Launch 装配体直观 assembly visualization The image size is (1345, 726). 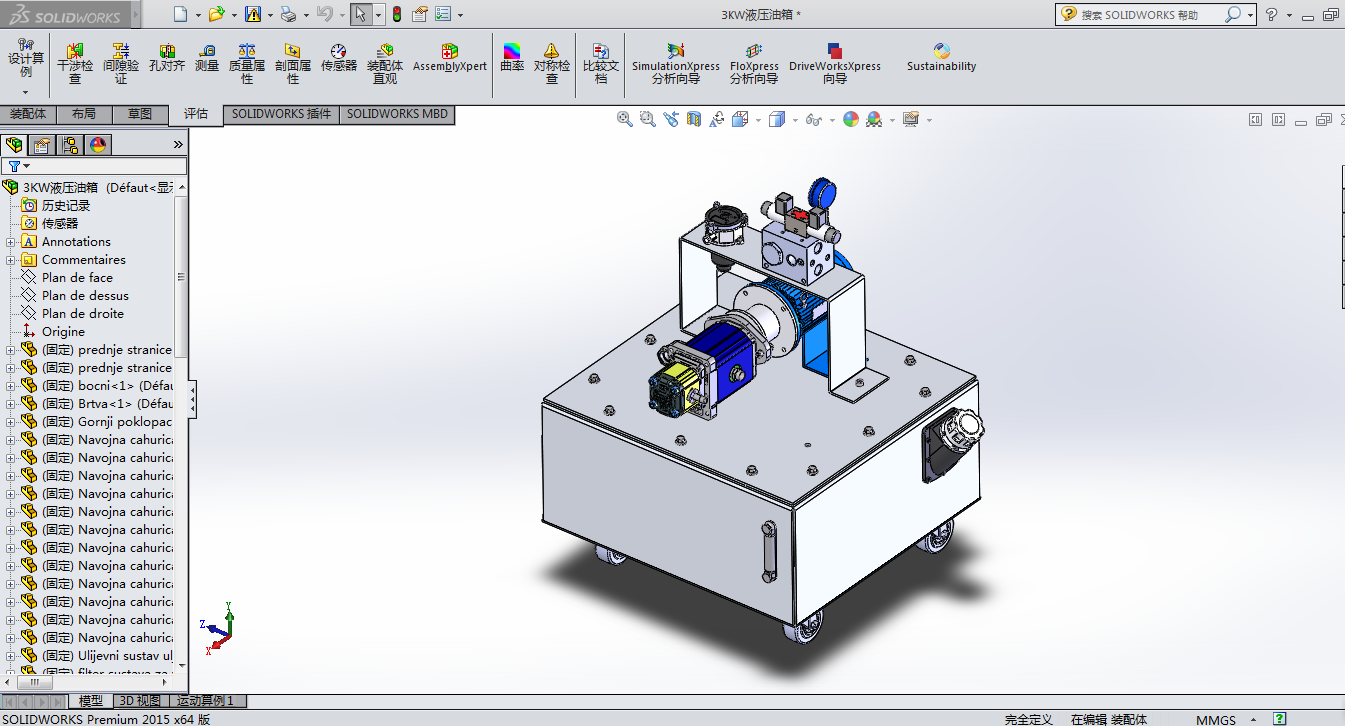click(385, 63)
